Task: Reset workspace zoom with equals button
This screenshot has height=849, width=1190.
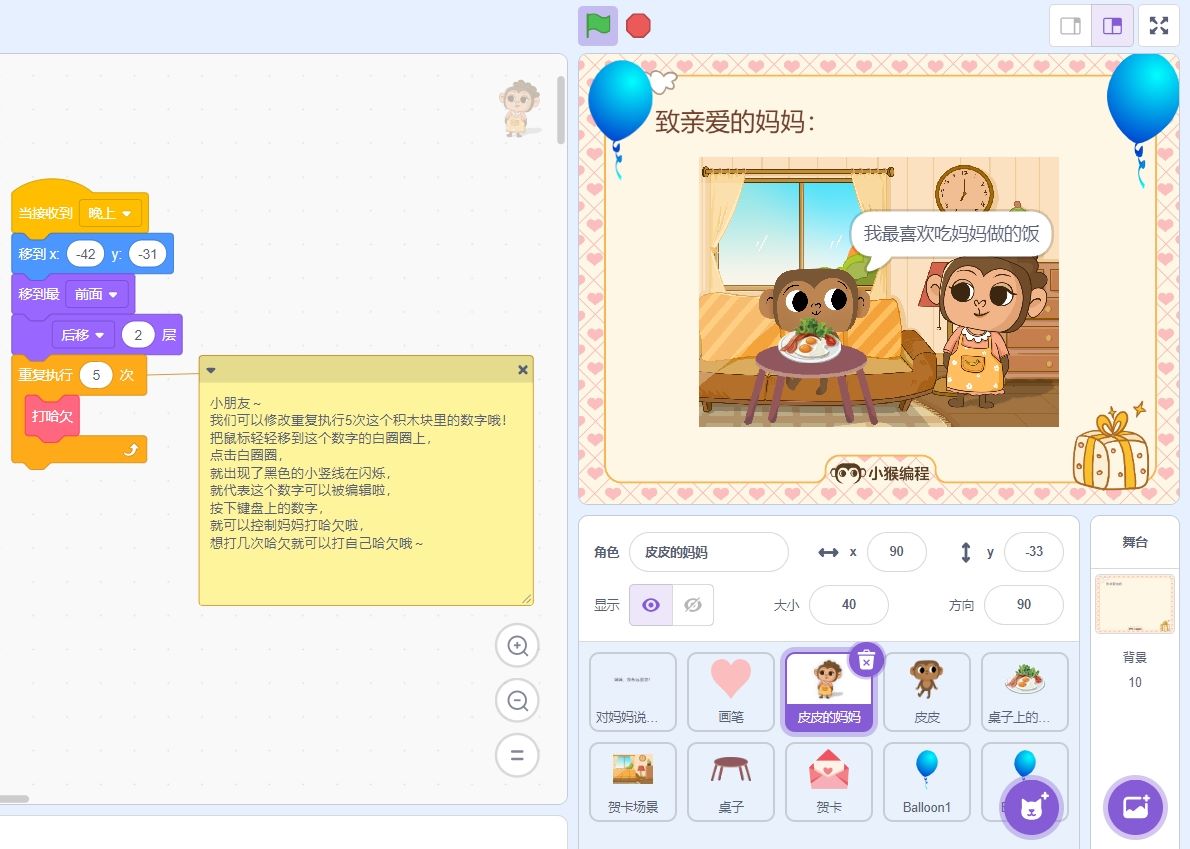Action: (x=517, y=756)
